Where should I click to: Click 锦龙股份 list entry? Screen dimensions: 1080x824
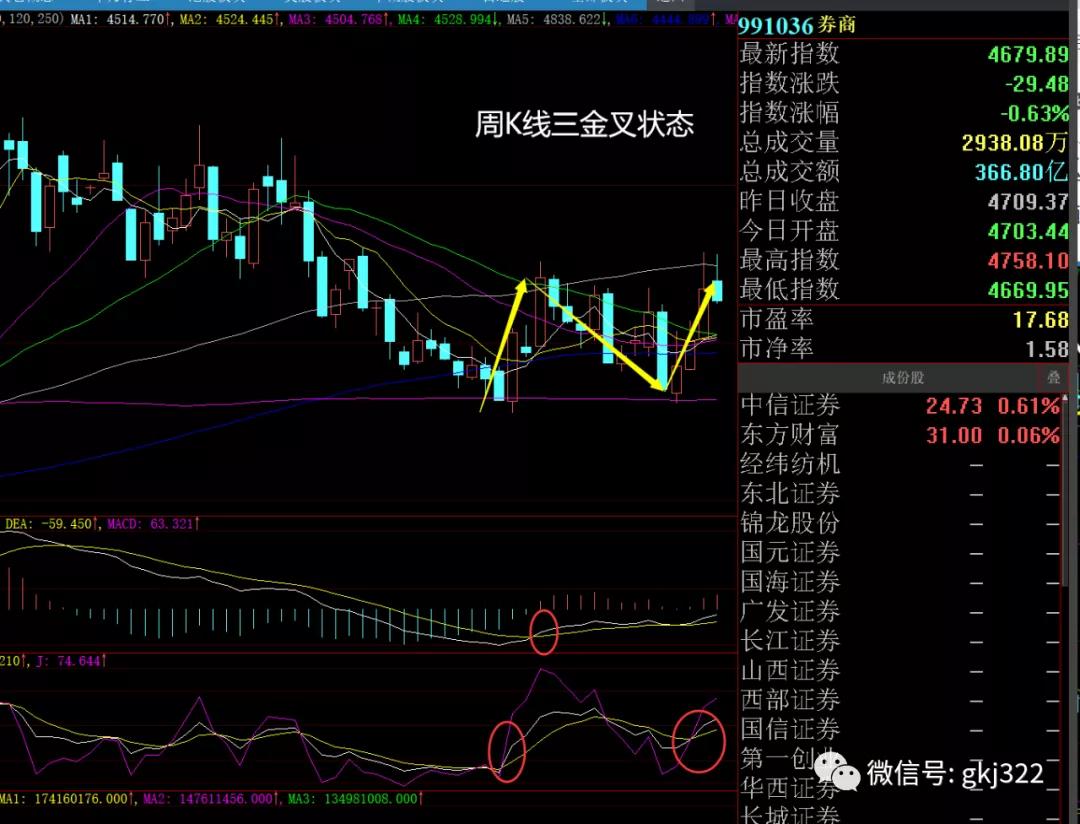[790, 523]
